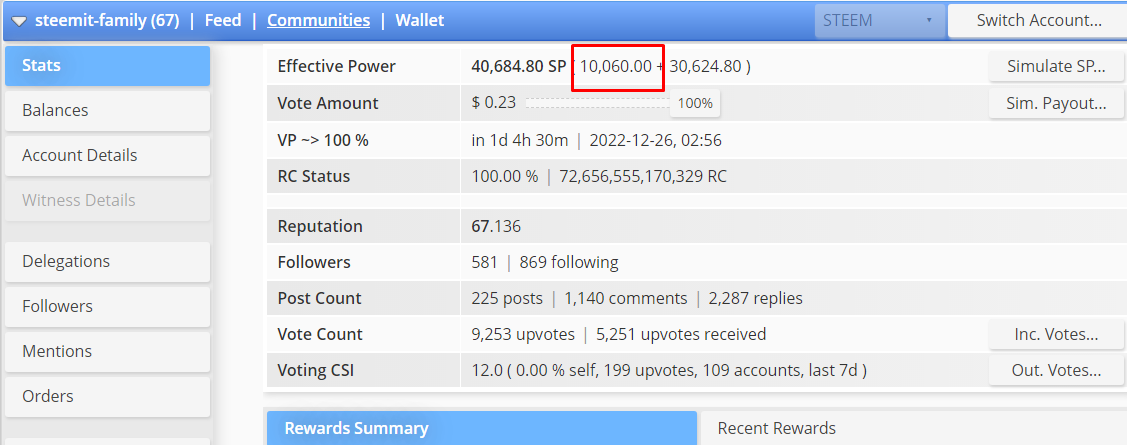Open the Orders sidebar tab
The width and height of the screenshot is (1127, 445).
(x=107, y=396)
